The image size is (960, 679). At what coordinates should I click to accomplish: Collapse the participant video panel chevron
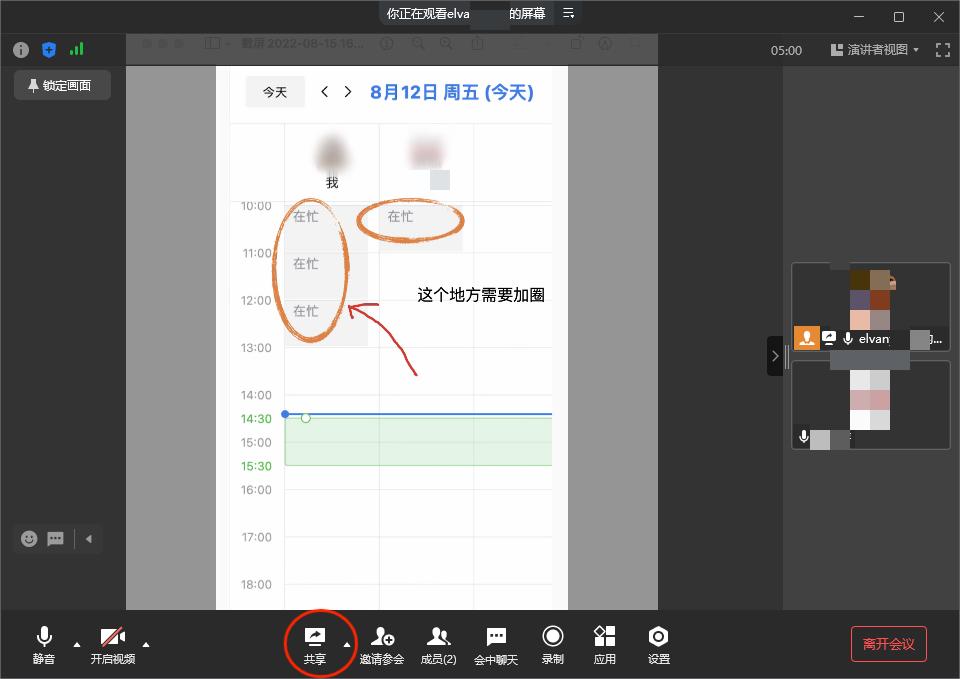pyautogui.click(x=776, y=355)
